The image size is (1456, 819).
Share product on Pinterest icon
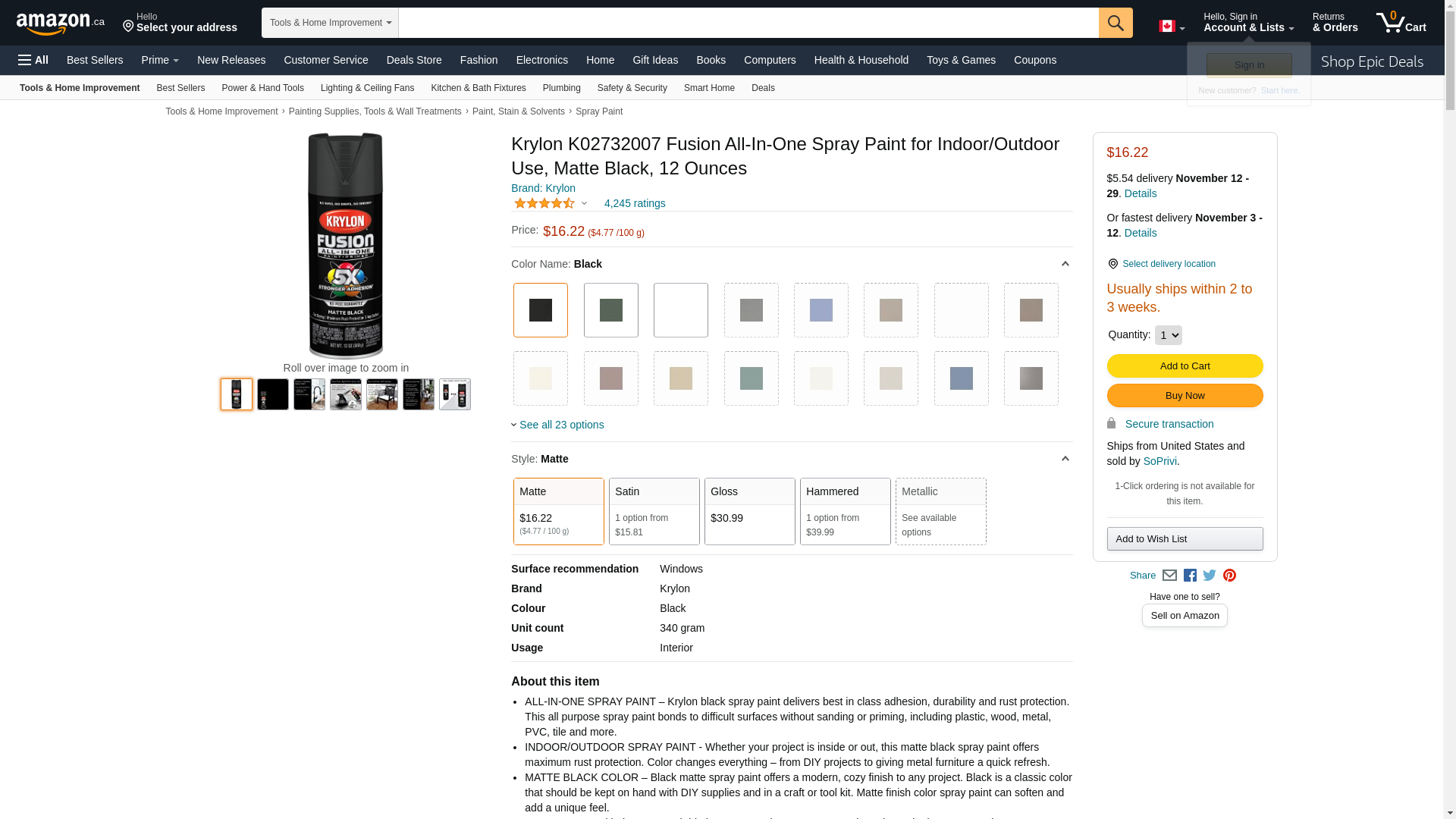(x=1229, y=576)
